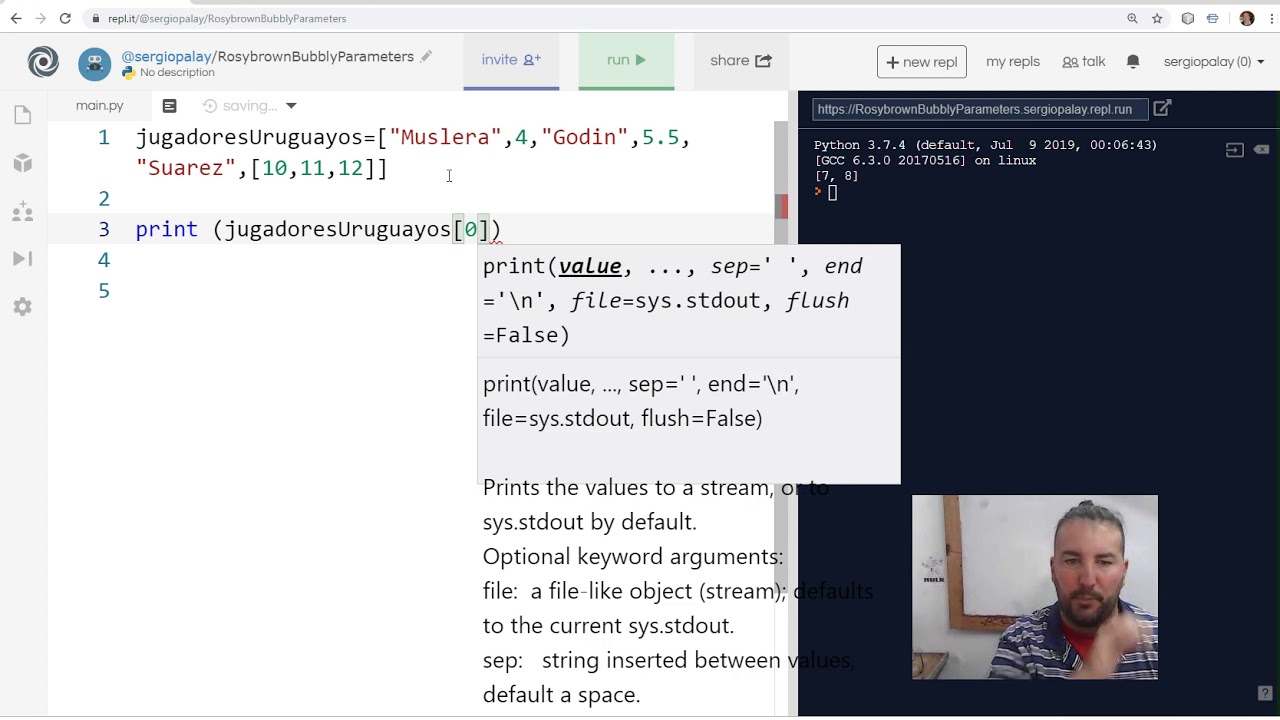This screenshot has height=720, width=1280.
Task: Expand the saving history dropdown arrow
Action: [291, 106]
